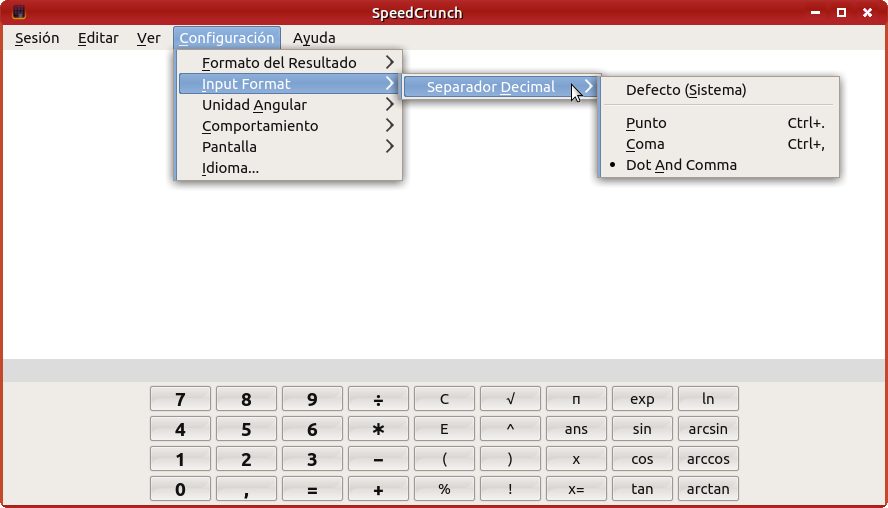Expand Unidad Angular submenu
The height and width of the screenshot is (508, 888).
click(289, 105)
